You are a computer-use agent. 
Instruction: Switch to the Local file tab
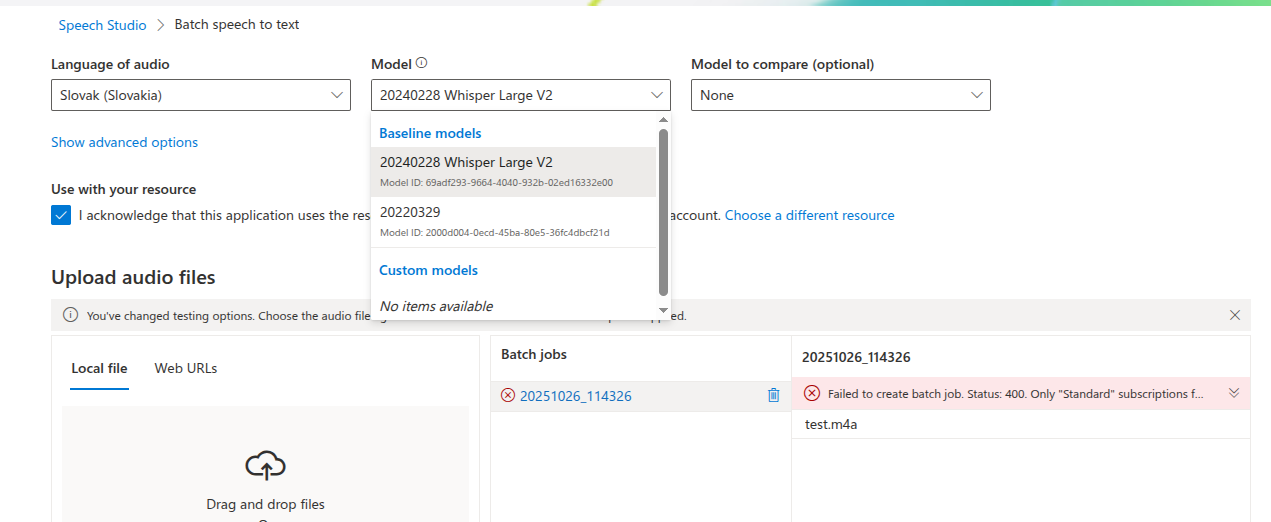click(x=99, y=368)
